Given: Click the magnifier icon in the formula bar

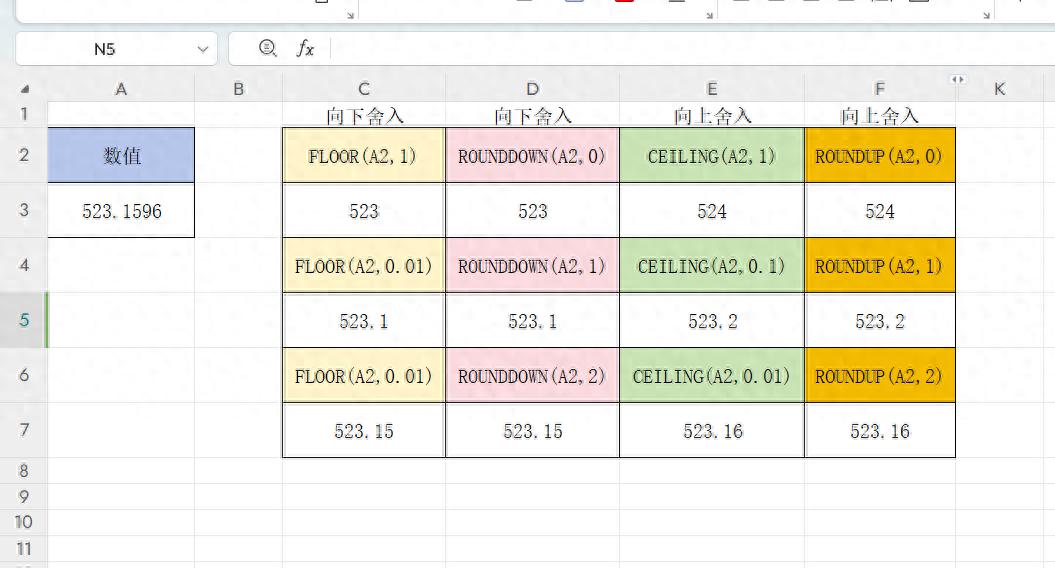Looking at the screenshot, I should (x=268, y=48).
